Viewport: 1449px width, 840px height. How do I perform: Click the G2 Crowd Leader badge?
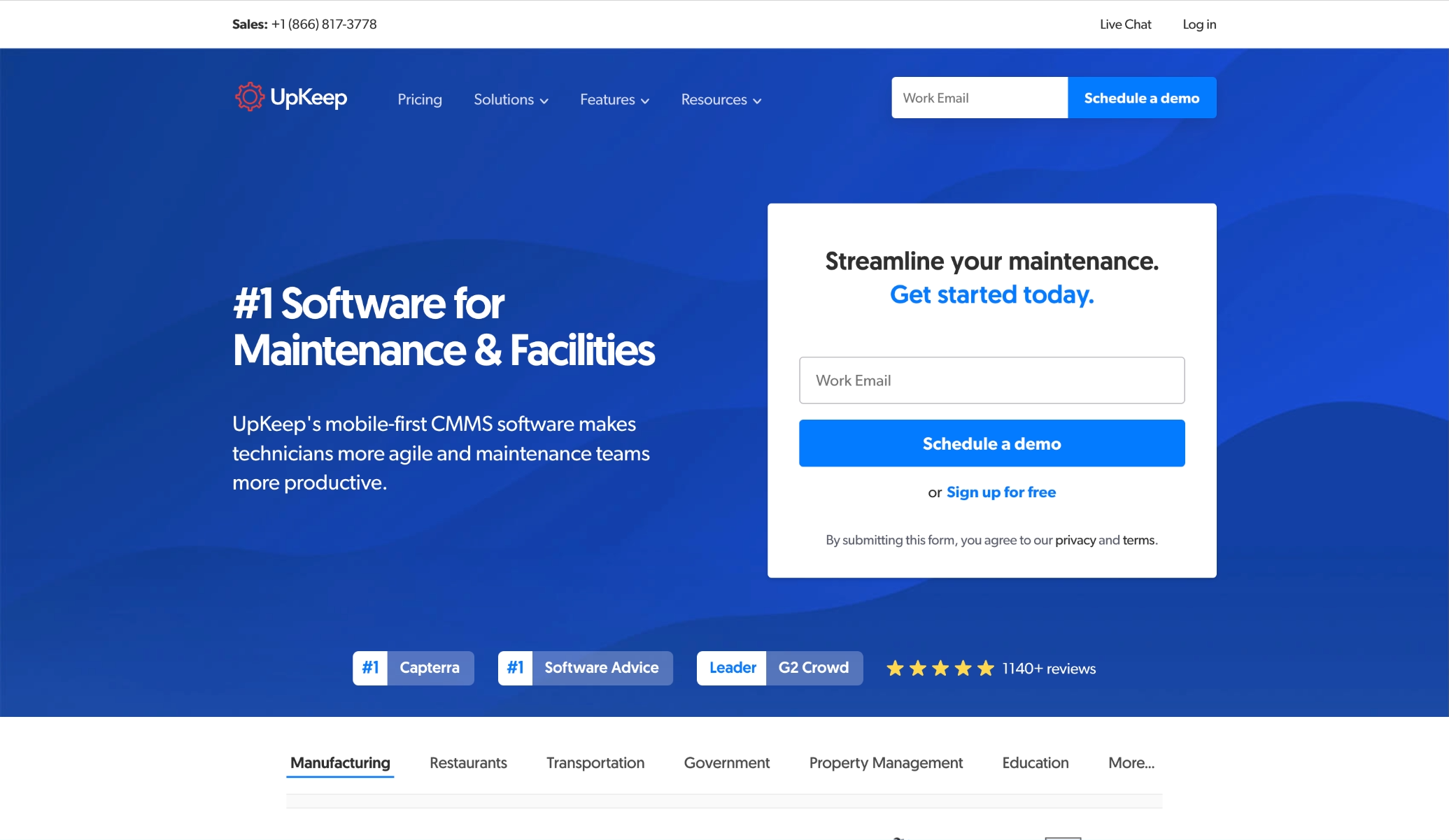click(x=779, y=668)
